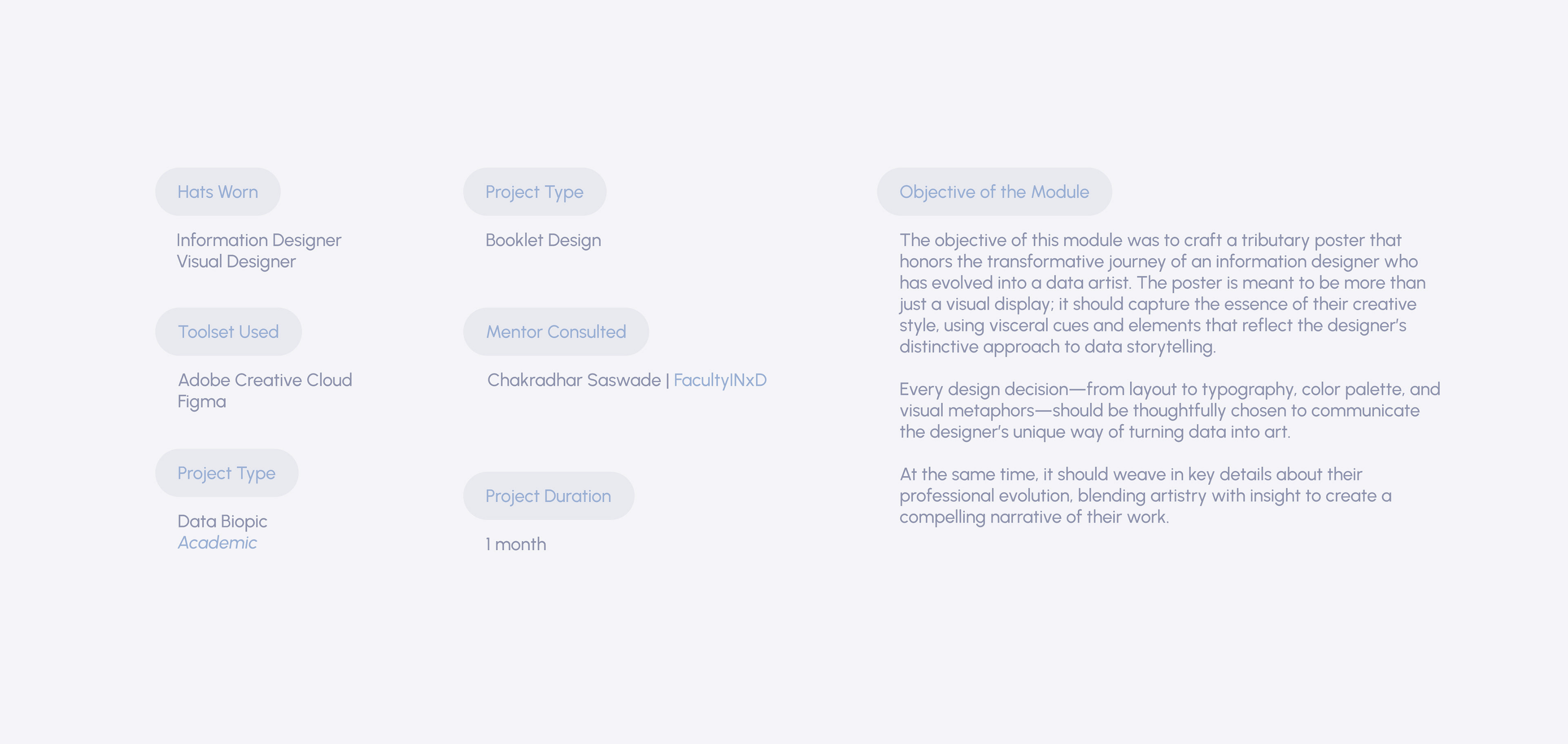The width and height of the screenshot is (1568, 744).
Task: Click the paragraph starting "Every design decision"
Action: point(1169,410)
